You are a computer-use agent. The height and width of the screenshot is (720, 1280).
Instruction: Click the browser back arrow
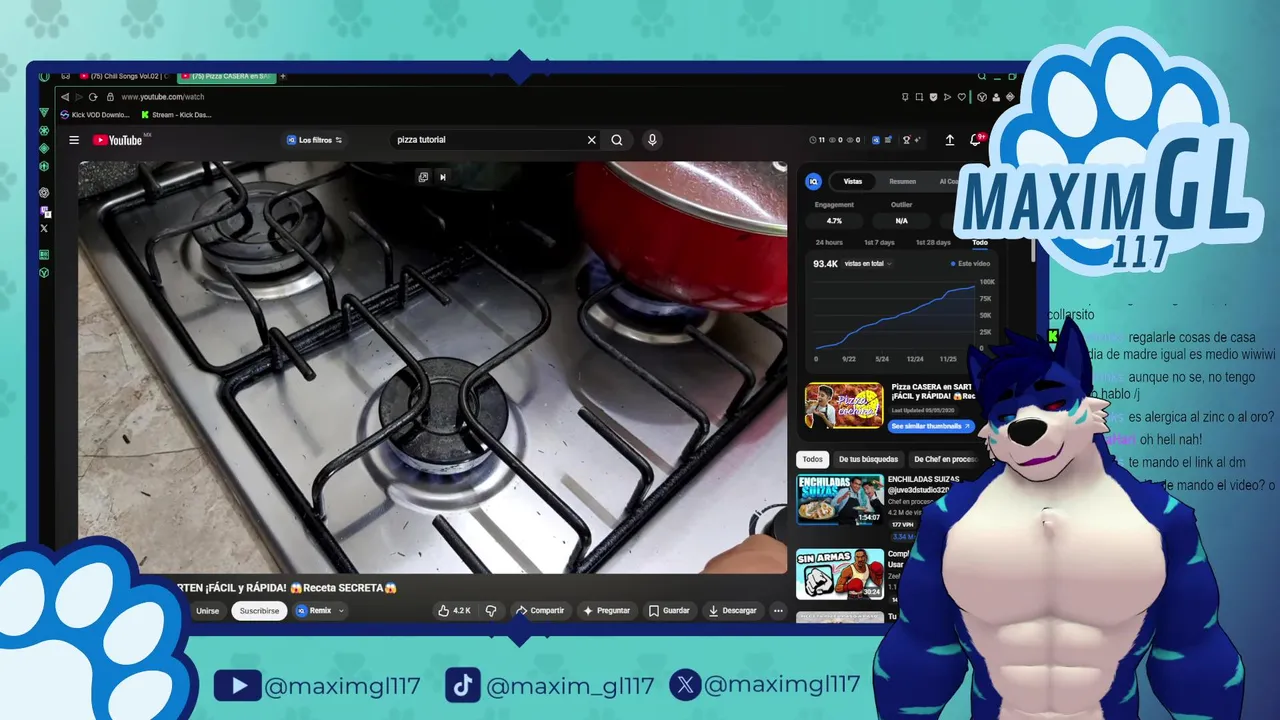[x=65, y=97]
